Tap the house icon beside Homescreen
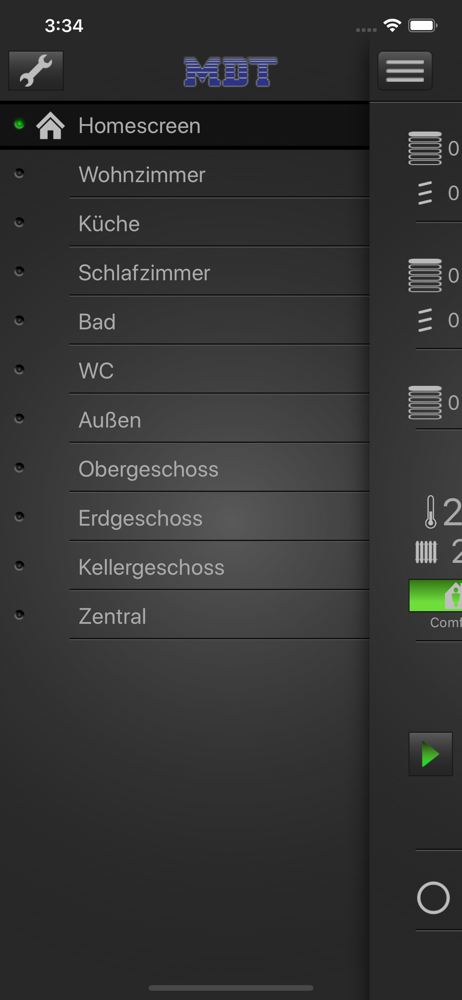The image size is (462, 1000). (x=50, y=126)
